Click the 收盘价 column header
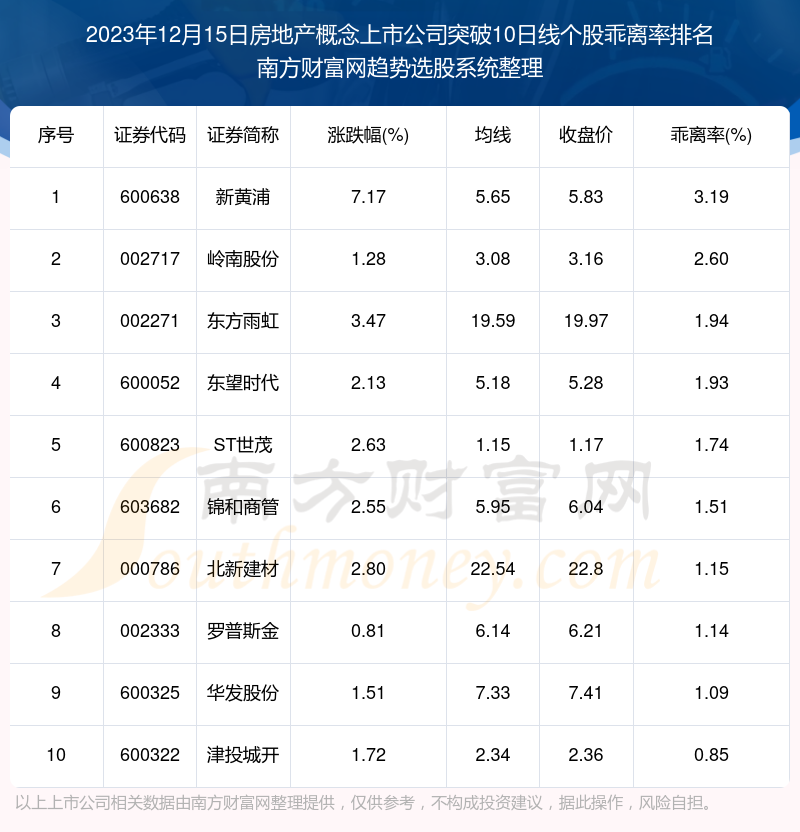The image size is (800, 832). click(586, 135)
